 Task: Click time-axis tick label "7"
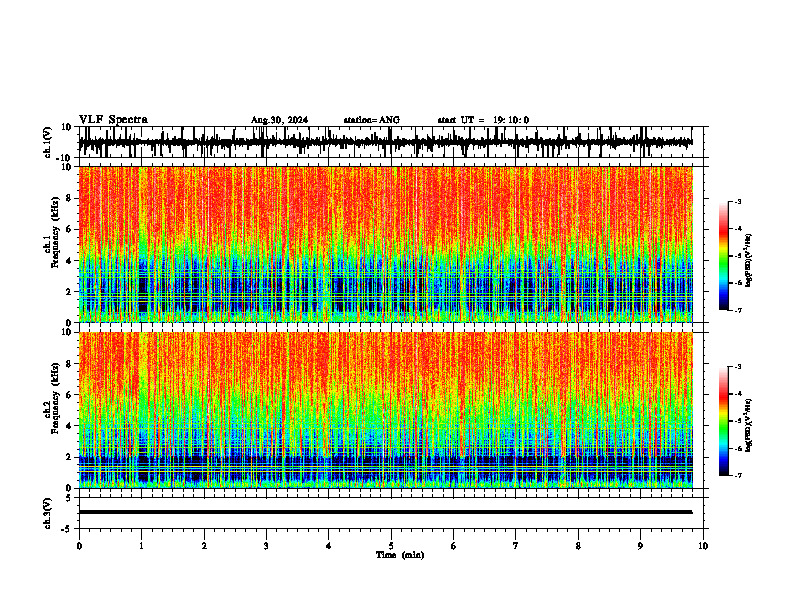click(x=516, y=546)
